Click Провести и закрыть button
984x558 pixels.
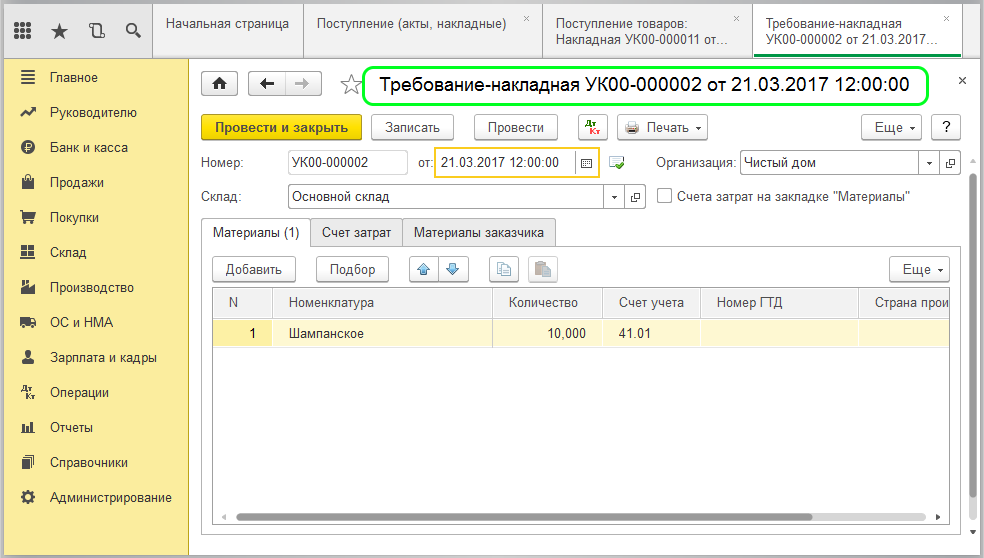click(x=281, y=127)
